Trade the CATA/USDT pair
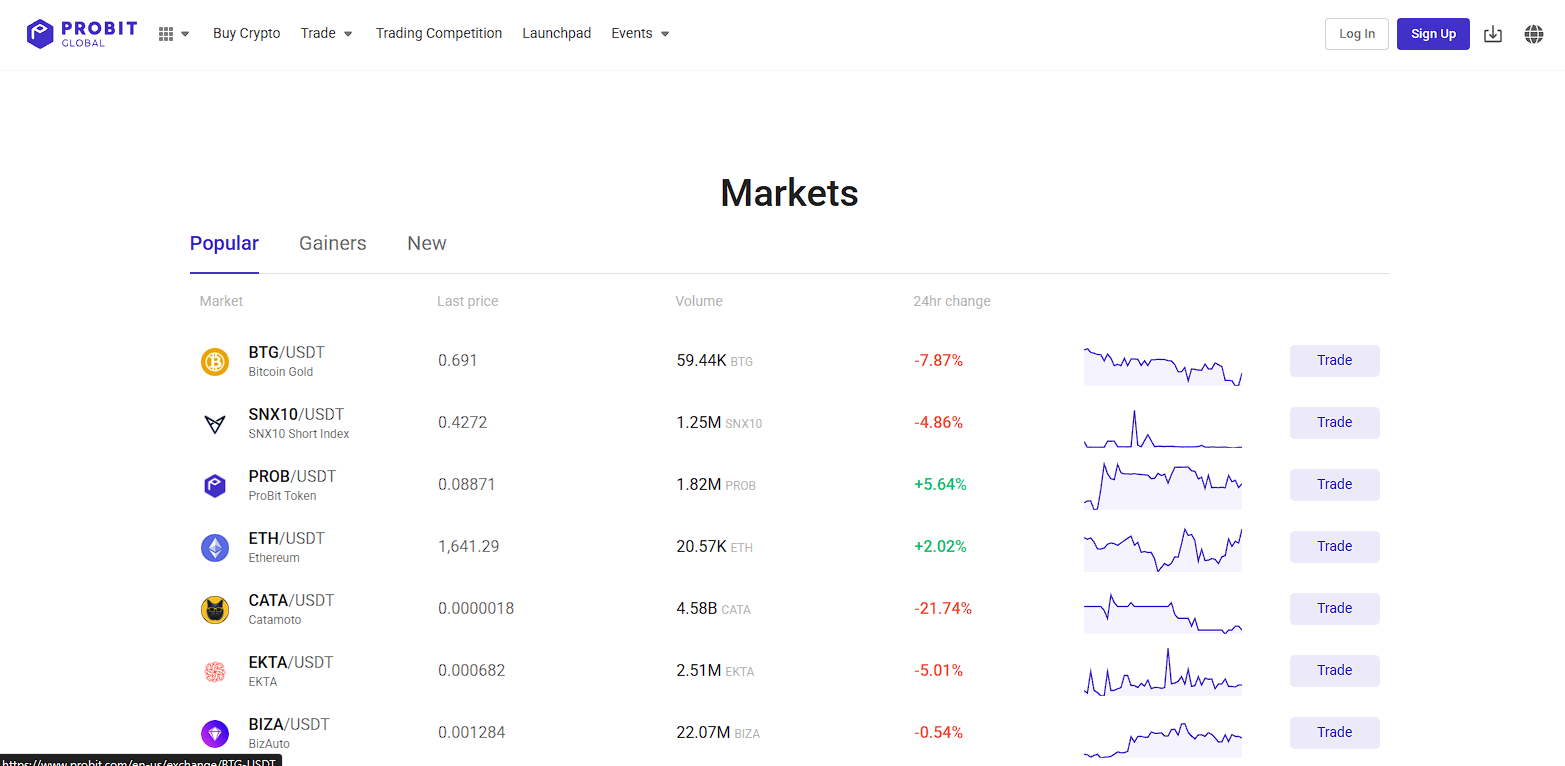Viewport: 1565px width, 766px height. pos(1335,609)
